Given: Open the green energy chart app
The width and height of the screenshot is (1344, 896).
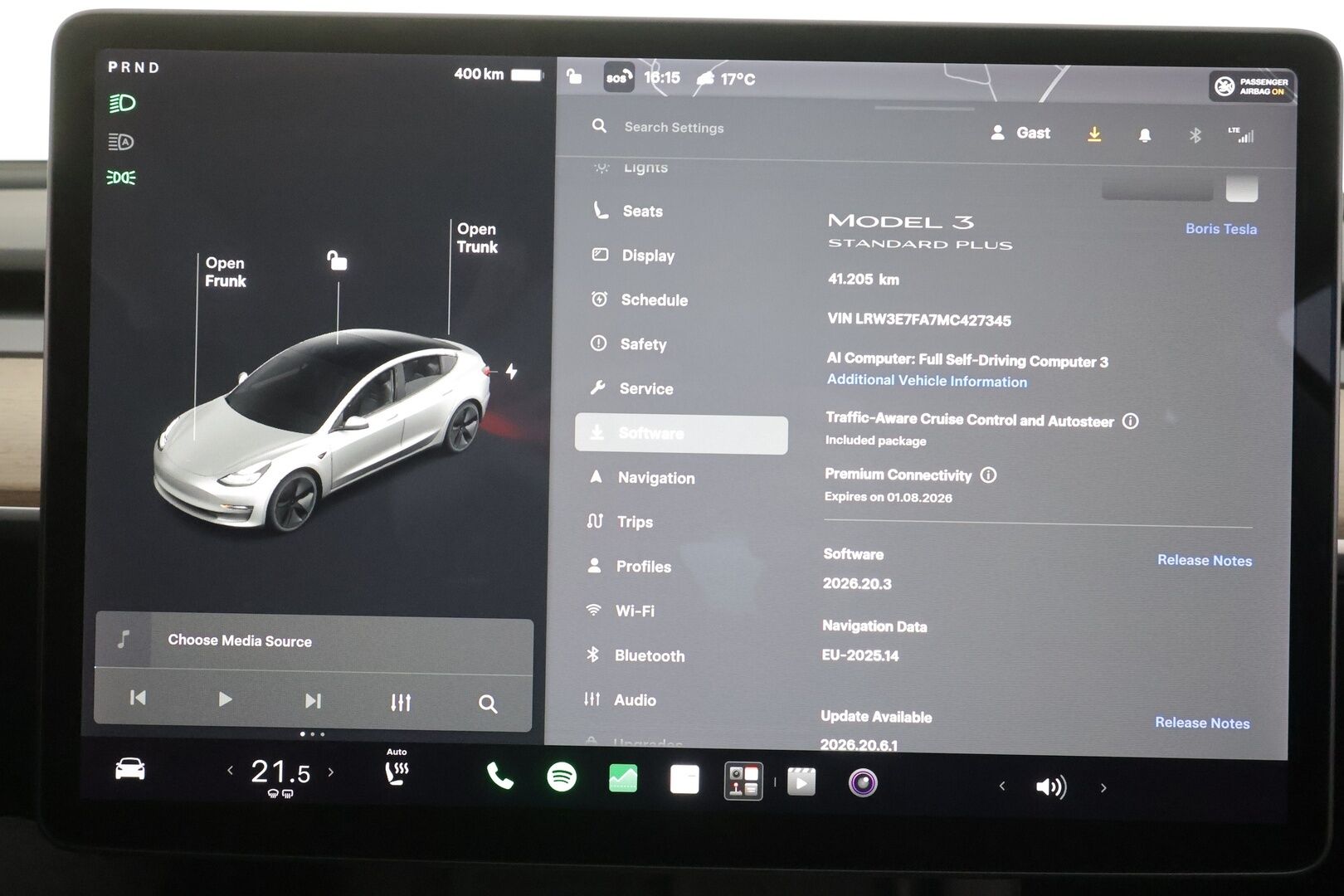Looking at the screenshot, I should [623, 778].
